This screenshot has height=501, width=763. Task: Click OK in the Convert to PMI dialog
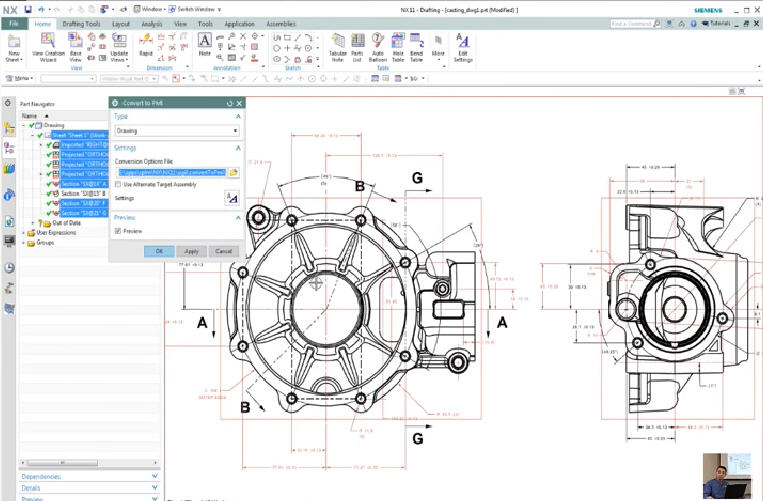click(159, 251)
